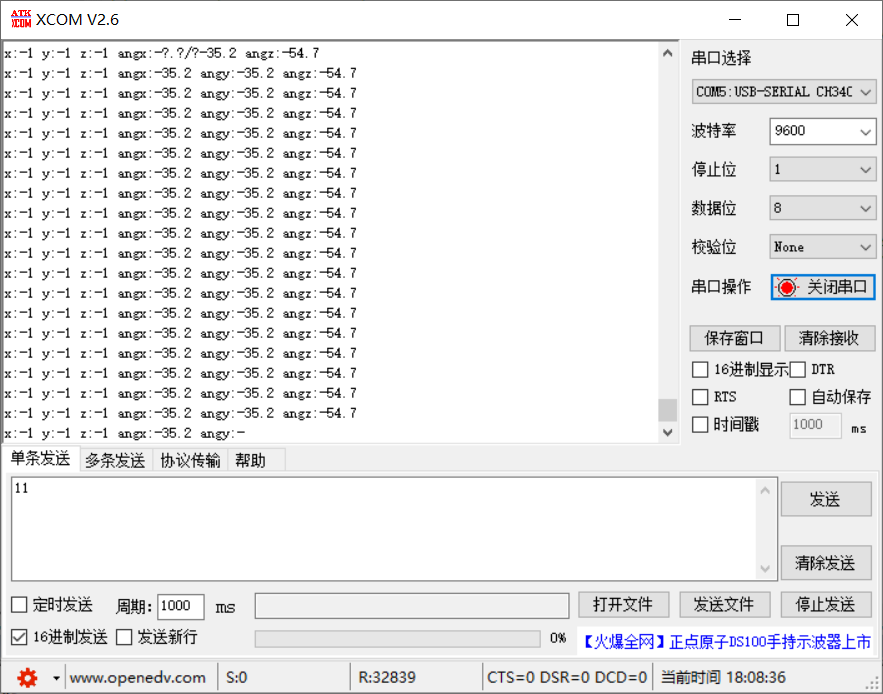Enable the RTS checkbox
This screenshot has height=694, width=883.
pos(700,397)
